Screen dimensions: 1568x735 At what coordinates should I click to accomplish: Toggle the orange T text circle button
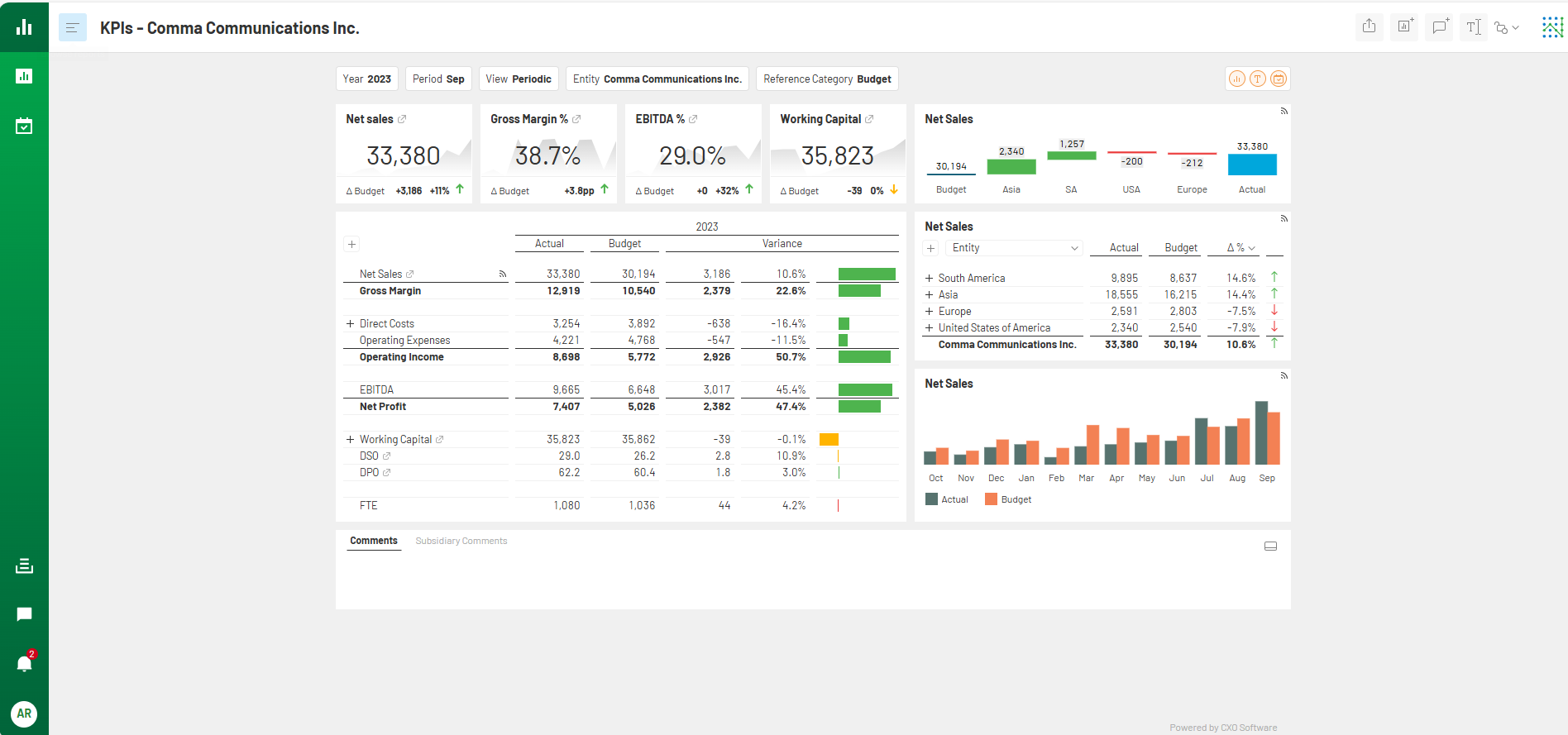(x=1257, y=79)
